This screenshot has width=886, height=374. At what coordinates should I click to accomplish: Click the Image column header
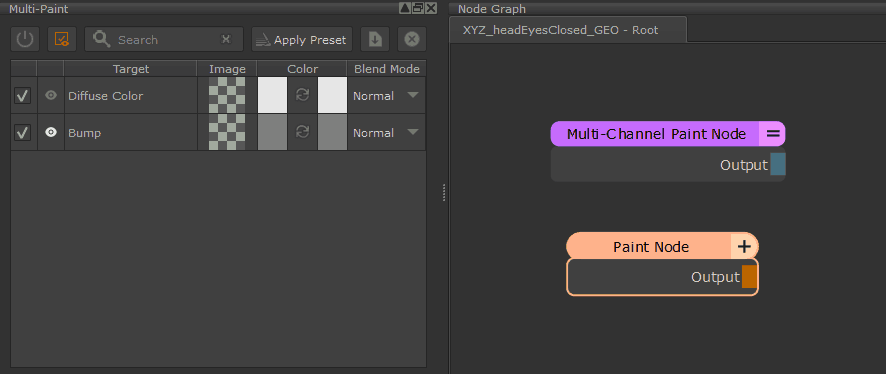point(227,69)
